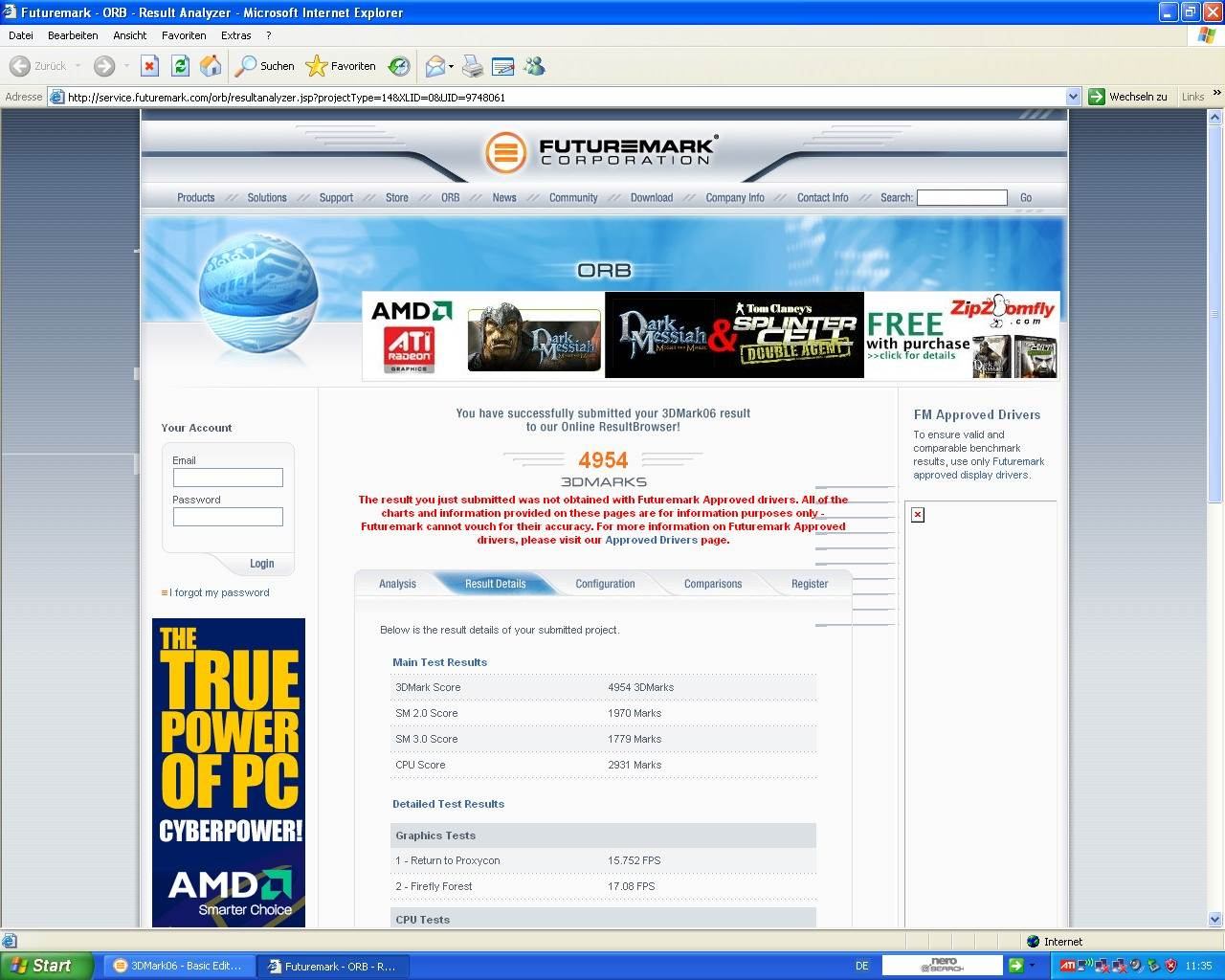Image resolution: width=1225 pixels, height=980 pixels.
Task: Click the page icon in the address bar
Action: tap(56, 97)
